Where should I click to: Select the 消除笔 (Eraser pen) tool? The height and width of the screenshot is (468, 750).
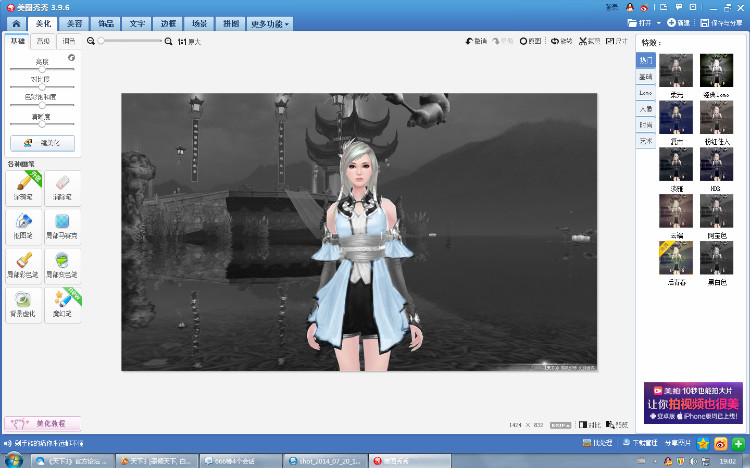click(x=62, y=188)
